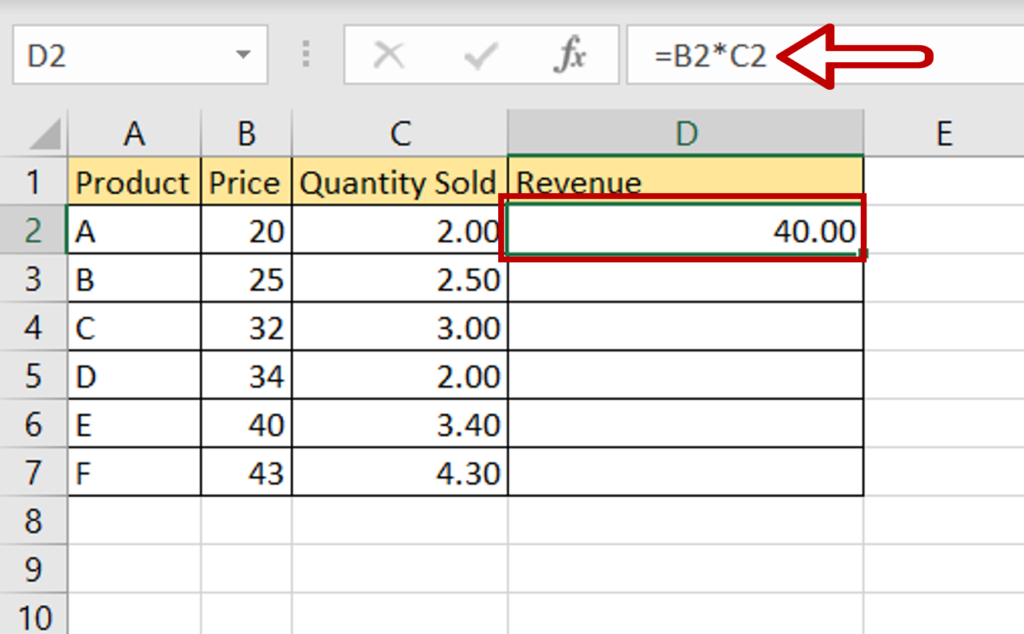Select row 10 header
1024x634 pixels.
point(34,615)
